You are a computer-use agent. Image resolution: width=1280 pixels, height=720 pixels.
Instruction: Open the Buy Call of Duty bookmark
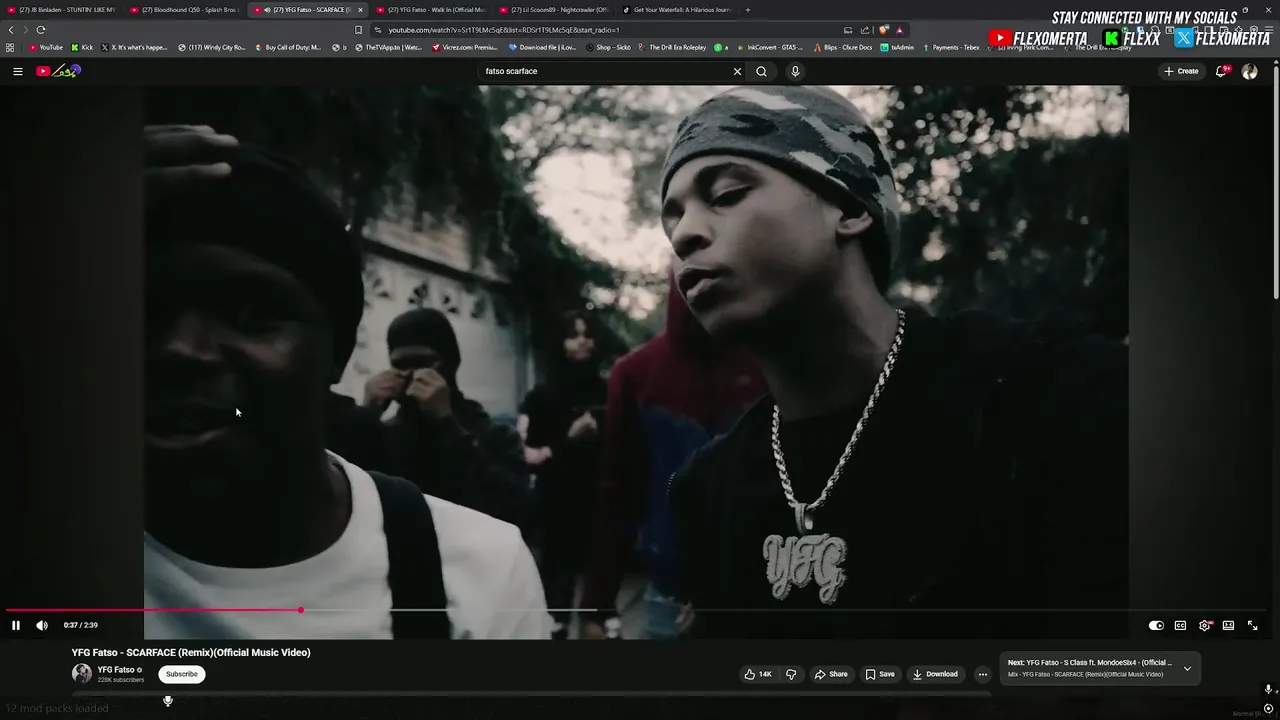tap(289, 47)
